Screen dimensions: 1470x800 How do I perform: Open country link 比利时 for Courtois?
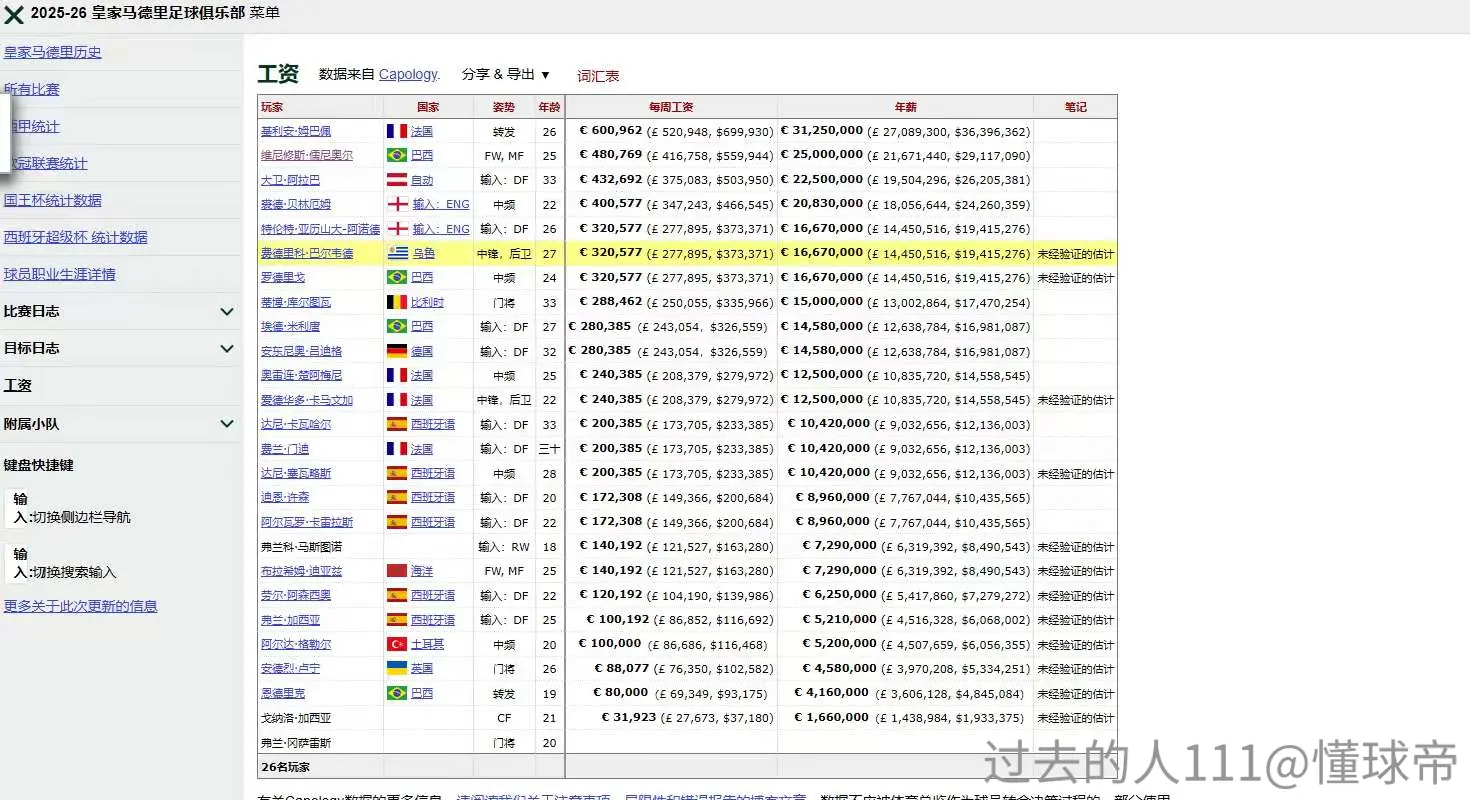(428, 302)
